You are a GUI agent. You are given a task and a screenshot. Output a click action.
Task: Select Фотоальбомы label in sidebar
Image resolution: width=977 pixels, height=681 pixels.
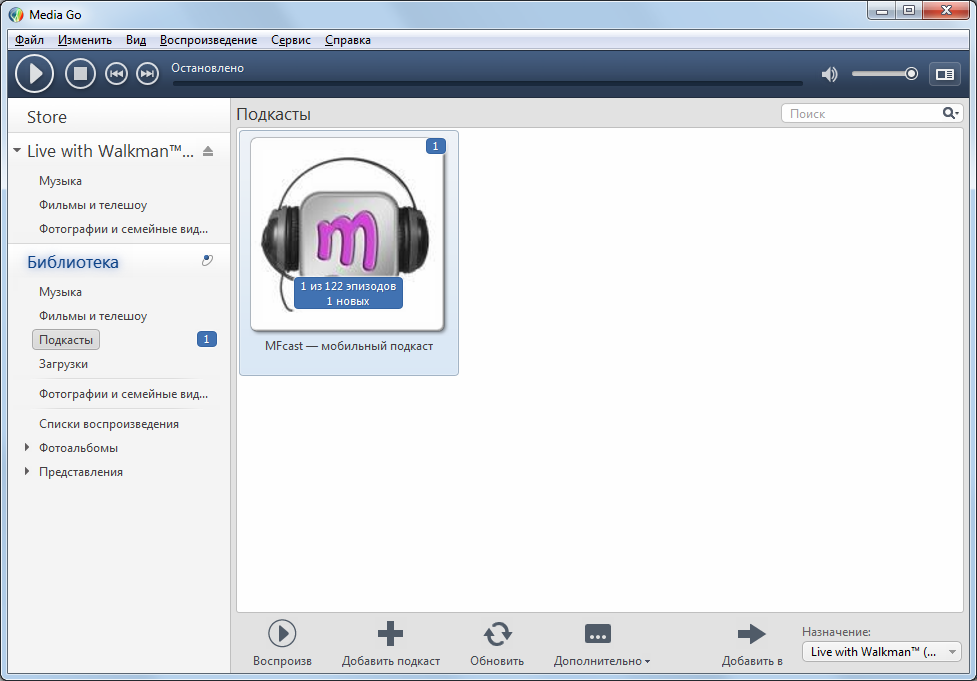(79, 448)
